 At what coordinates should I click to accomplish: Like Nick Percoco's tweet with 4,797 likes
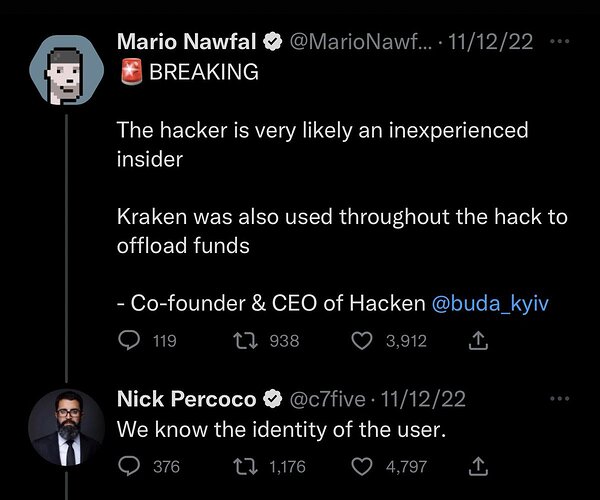362,467
